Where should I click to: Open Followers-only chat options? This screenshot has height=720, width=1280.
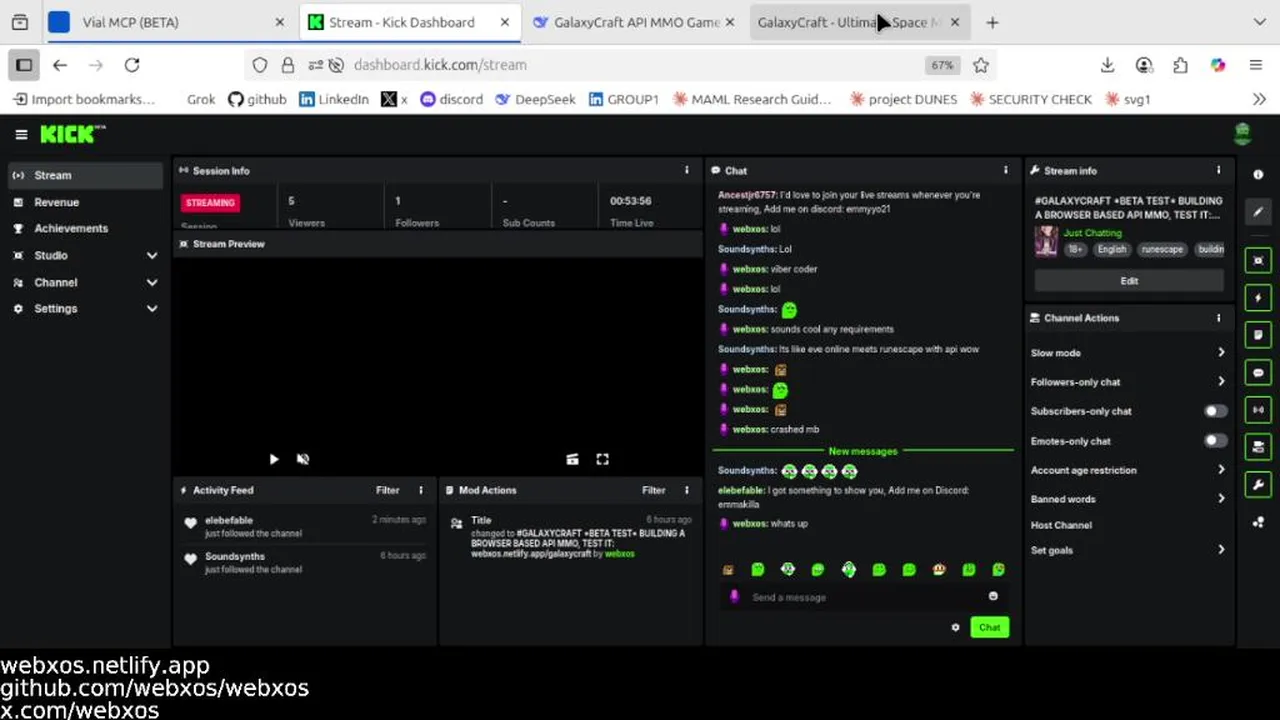click(x=1128, y=382)
